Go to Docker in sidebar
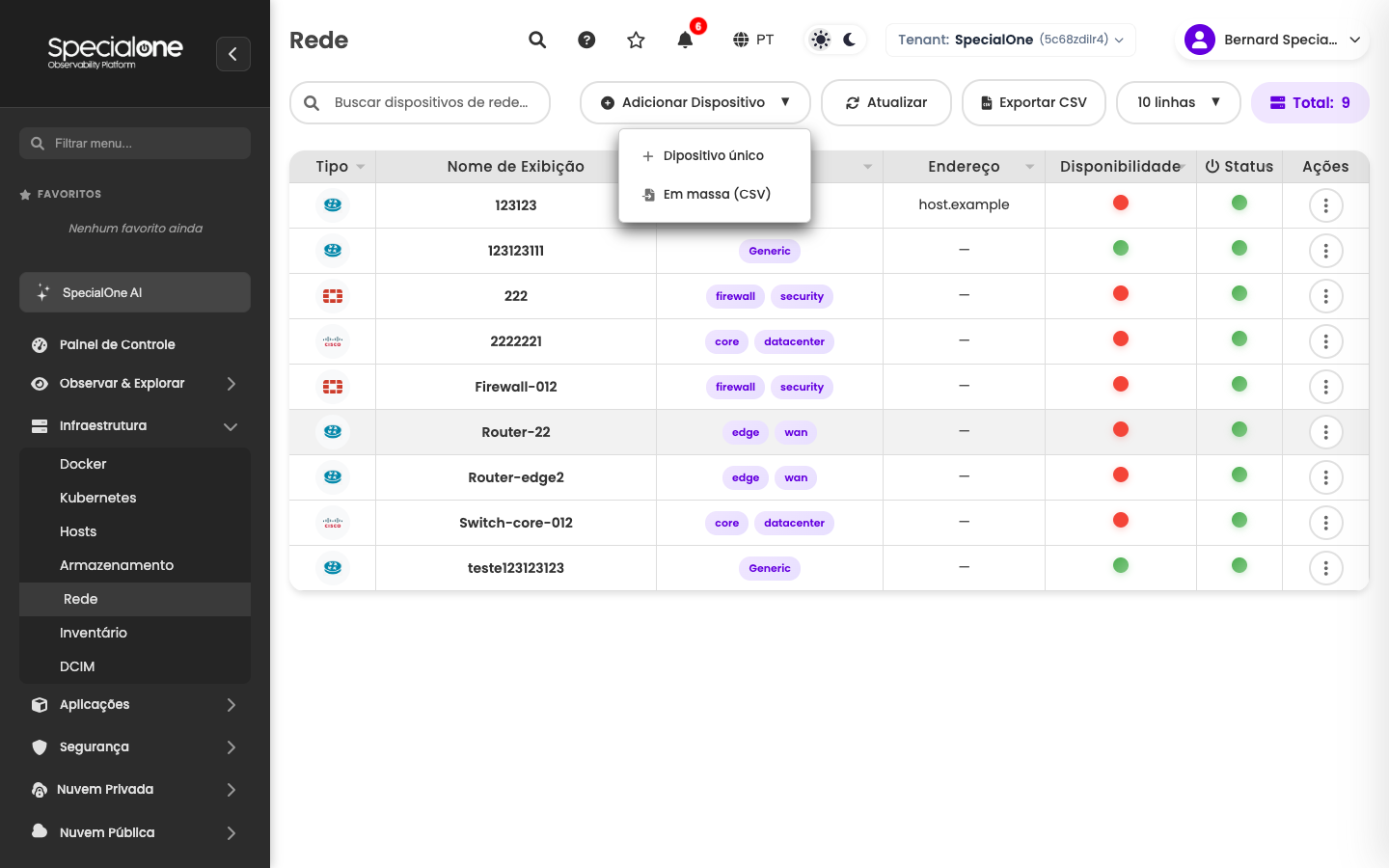 [135, 464]
